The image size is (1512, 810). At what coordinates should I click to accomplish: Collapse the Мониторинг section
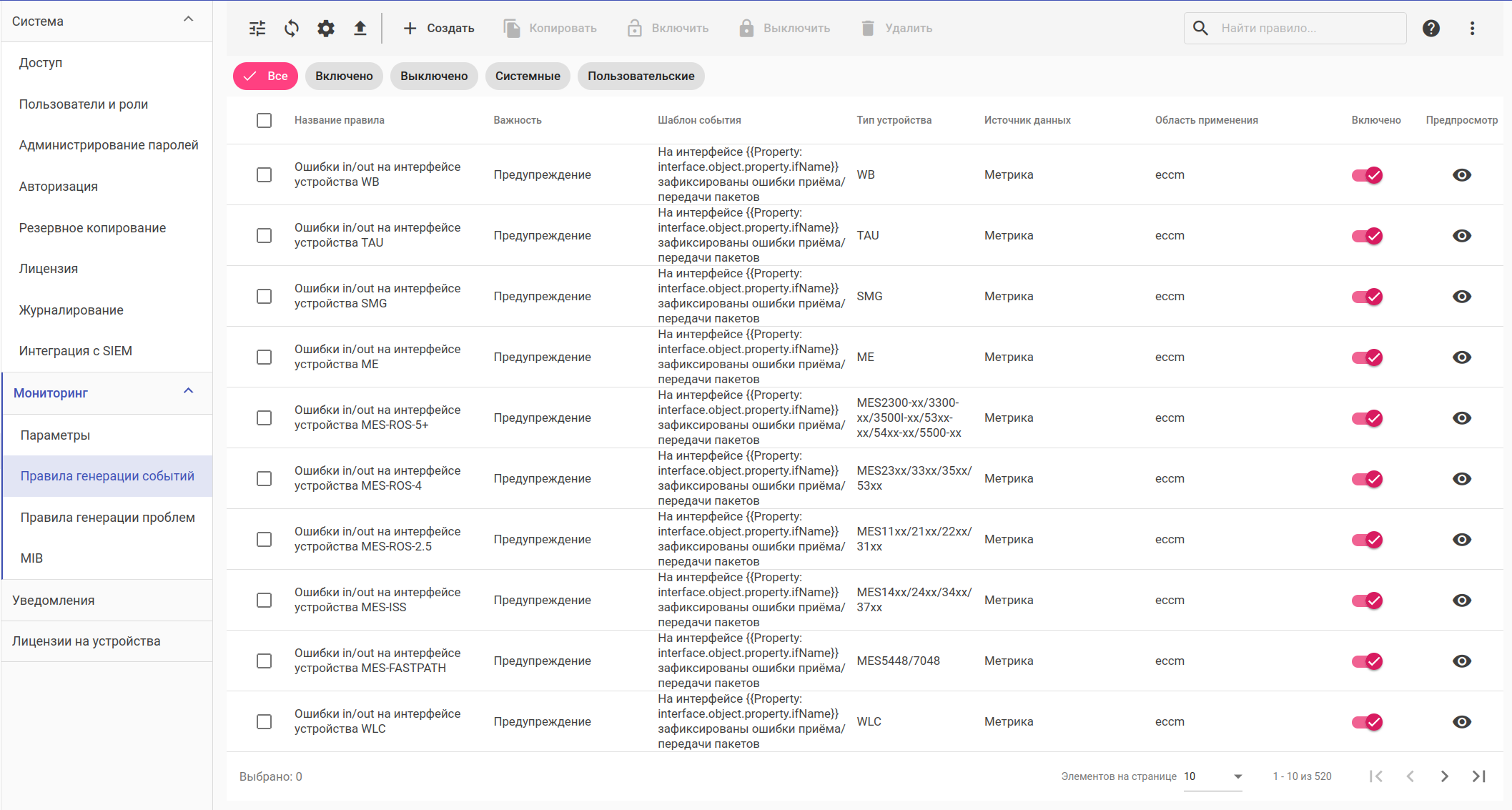tap(188, 392)
